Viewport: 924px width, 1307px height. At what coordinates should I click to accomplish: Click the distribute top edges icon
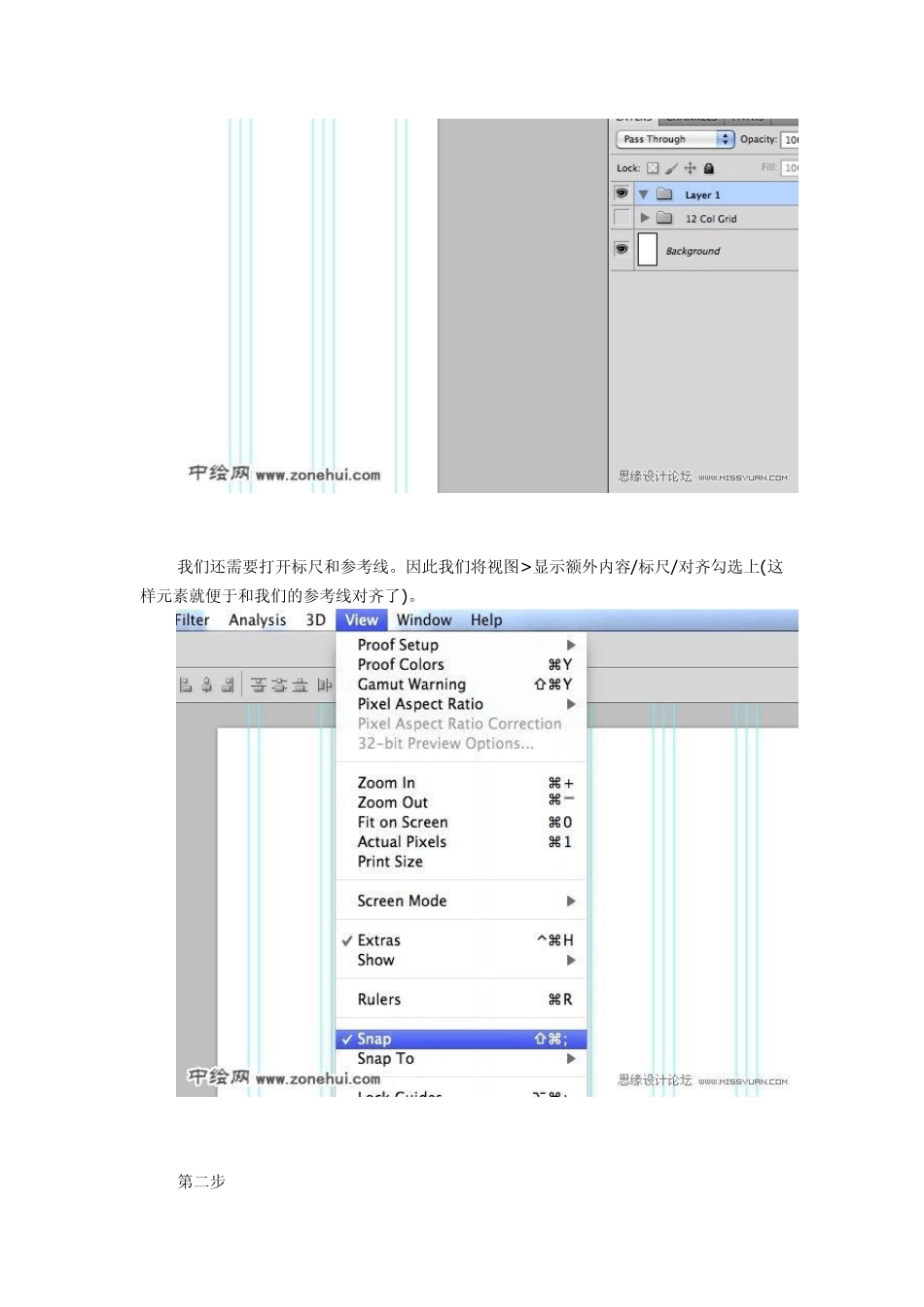point(259,686)
